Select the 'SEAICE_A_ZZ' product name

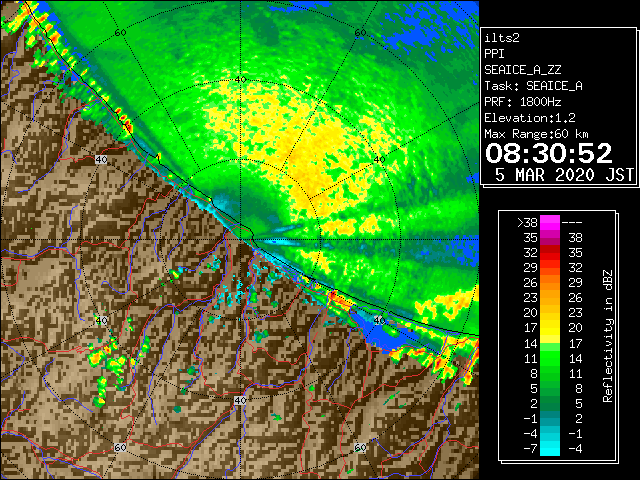point(523,70)
